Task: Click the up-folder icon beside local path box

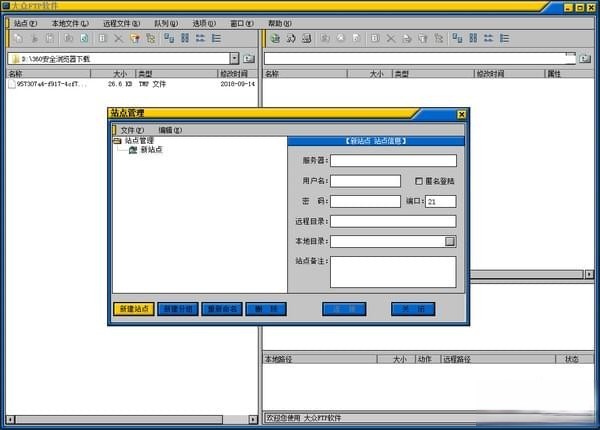Action: click(249, 59)
